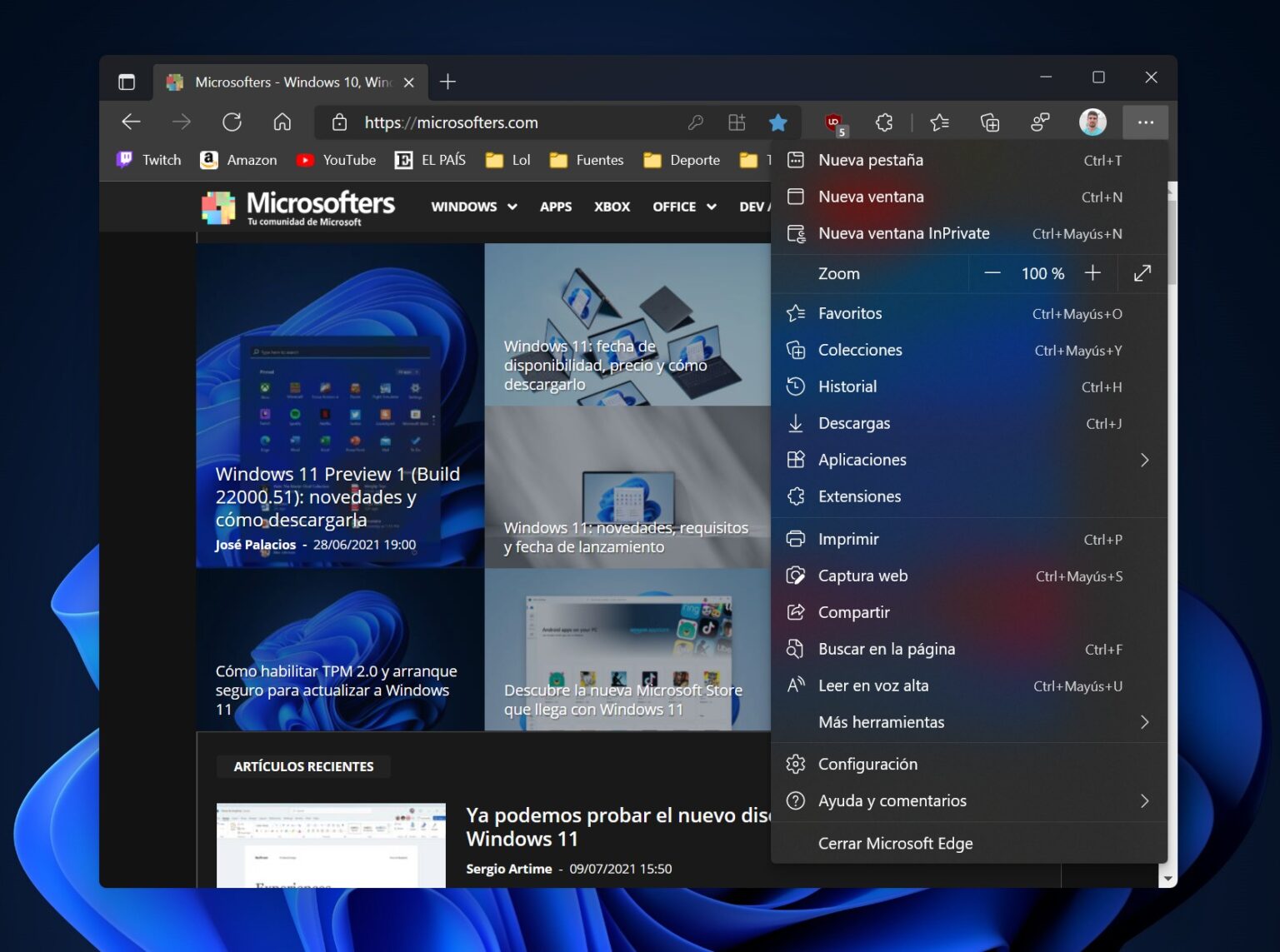Select Captura web menu item

tap(968, 576)
